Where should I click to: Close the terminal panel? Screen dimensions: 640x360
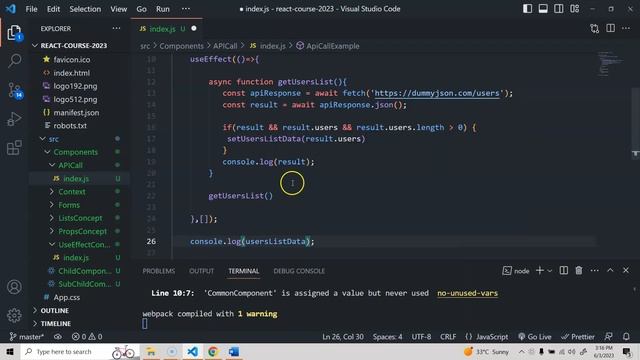tap(626, 270)
